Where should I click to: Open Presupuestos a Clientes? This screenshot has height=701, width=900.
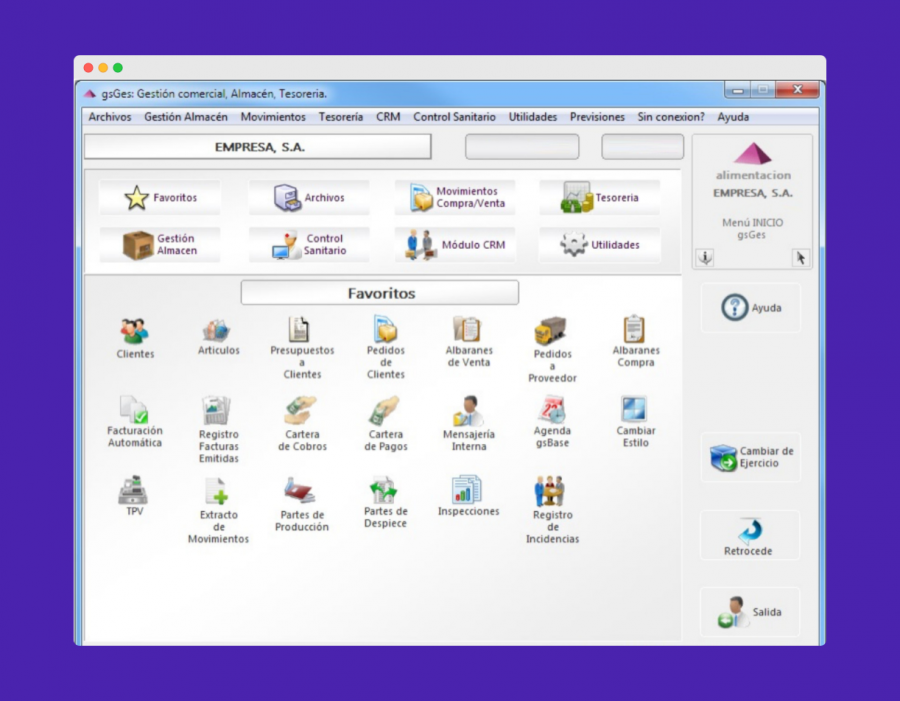(x=302, y=348)
